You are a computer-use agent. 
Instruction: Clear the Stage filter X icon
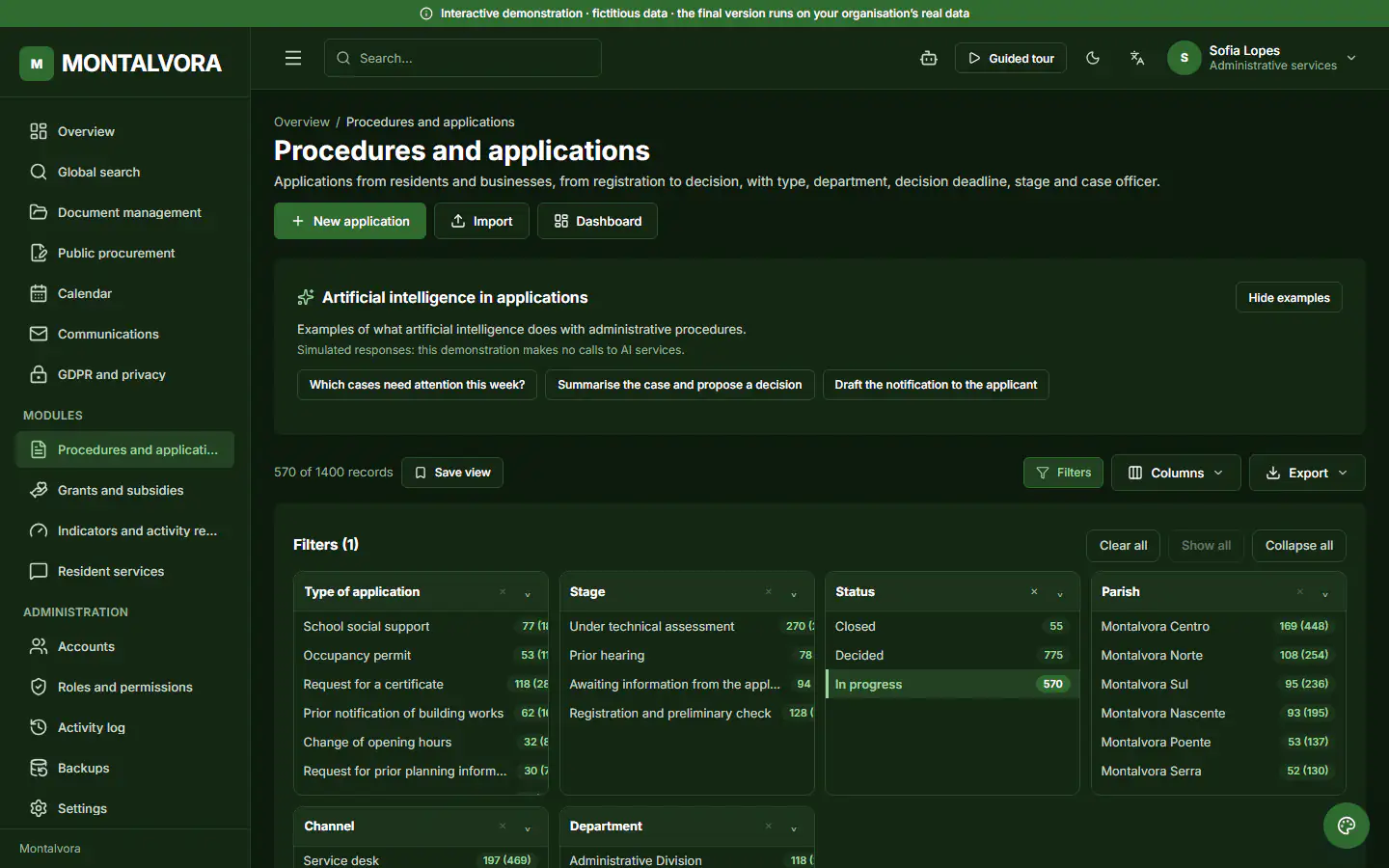(x=769, y=592)
